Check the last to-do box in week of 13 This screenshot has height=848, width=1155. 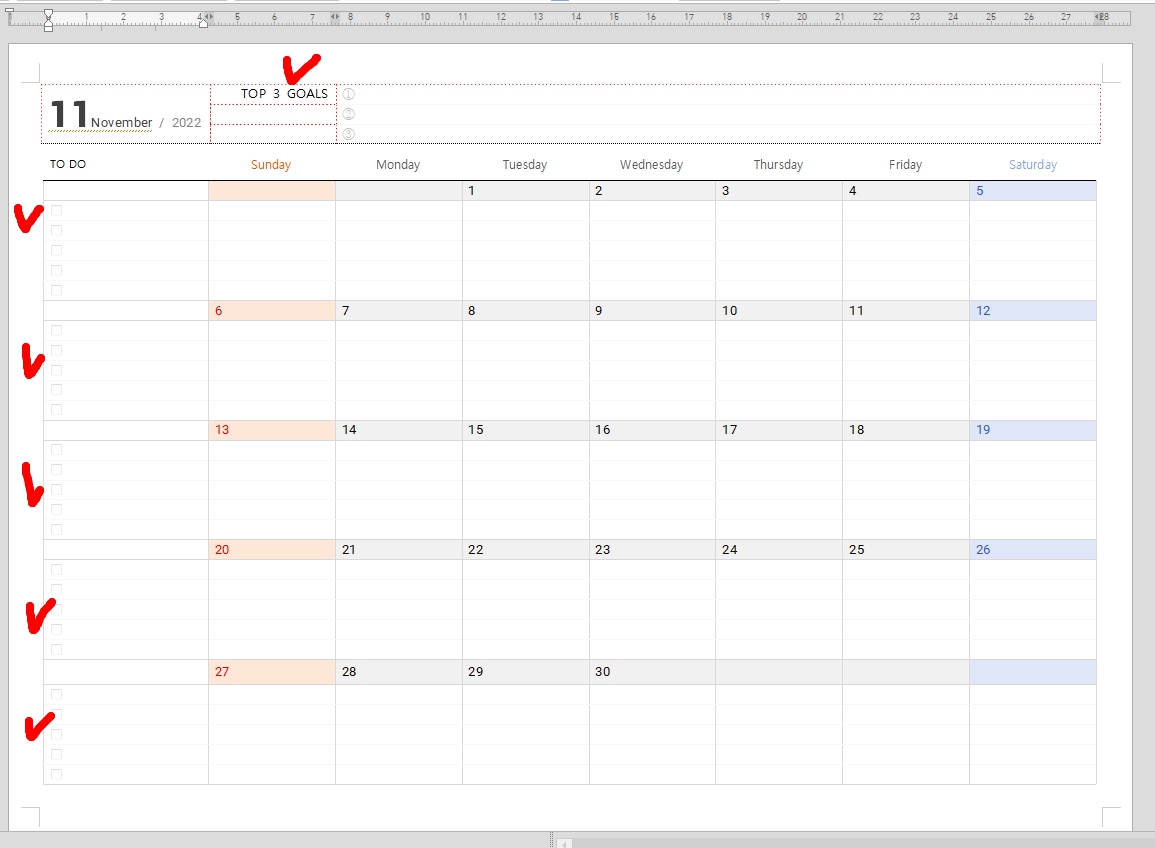(x=57, y=529)
